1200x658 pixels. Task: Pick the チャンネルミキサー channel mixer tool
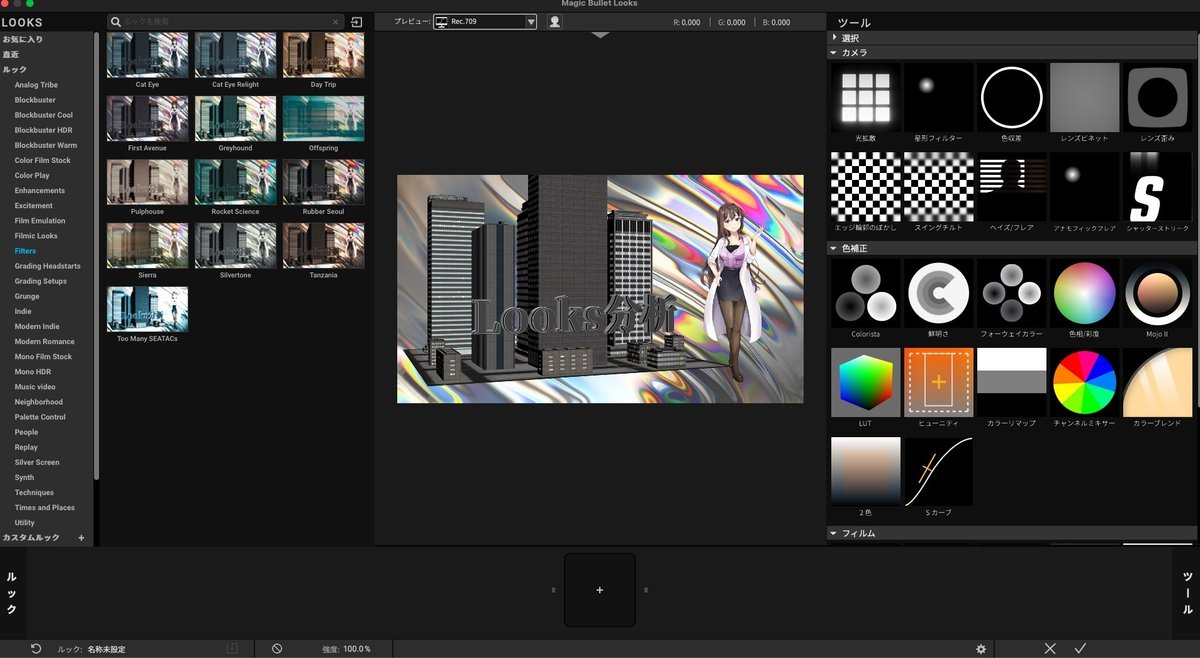(1085, 382)
